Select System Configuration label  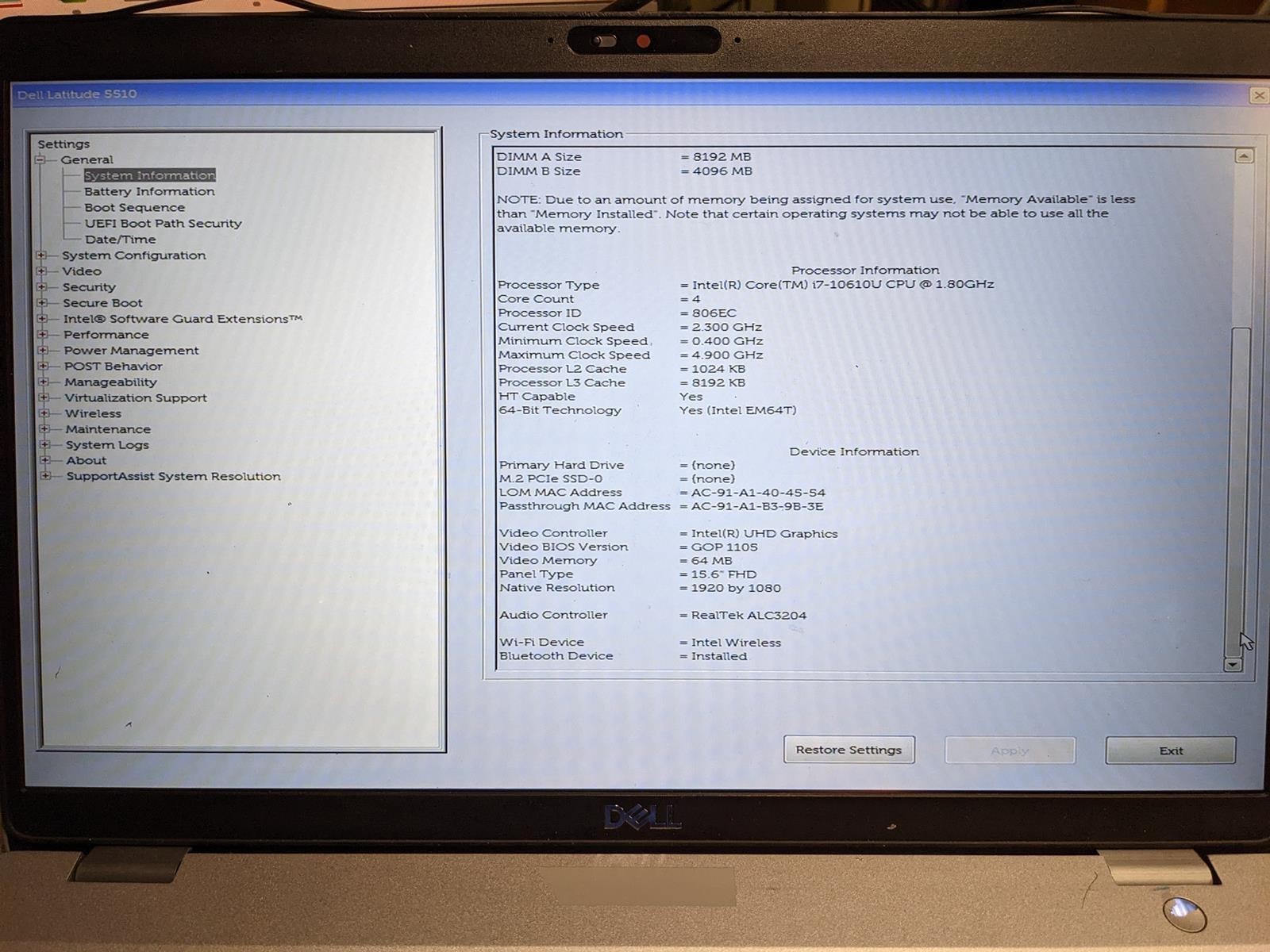point(133,255)
